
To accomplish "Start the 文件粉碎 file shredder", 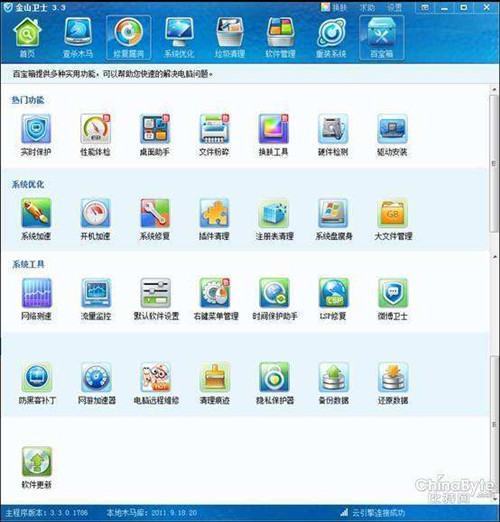I will coord(214,135).
